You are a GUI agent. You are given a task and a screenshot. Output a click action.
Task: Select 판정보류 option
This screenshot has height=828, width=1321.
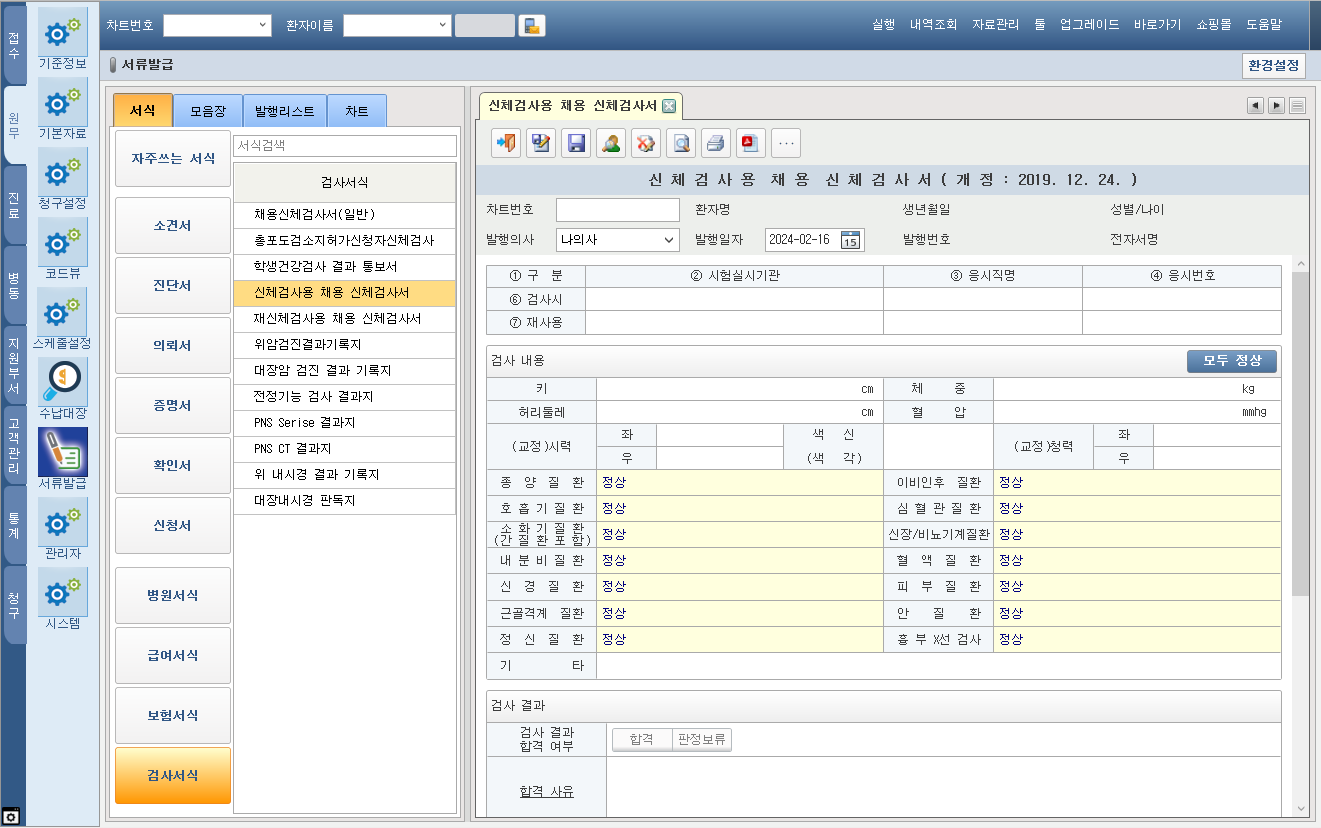coord(702,740)
